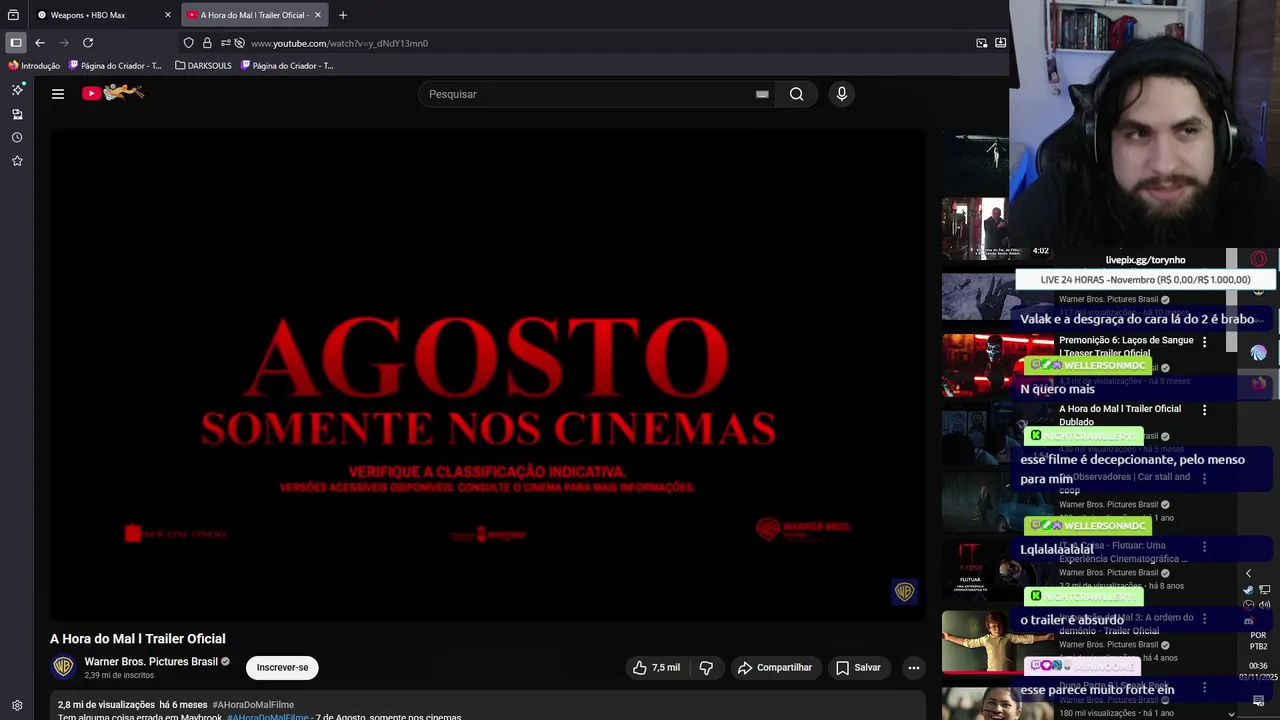The height and width of the screenshot is (720, 1280).
Task: Open the tracking protection shield panel
Action: (x=188, y=43)
